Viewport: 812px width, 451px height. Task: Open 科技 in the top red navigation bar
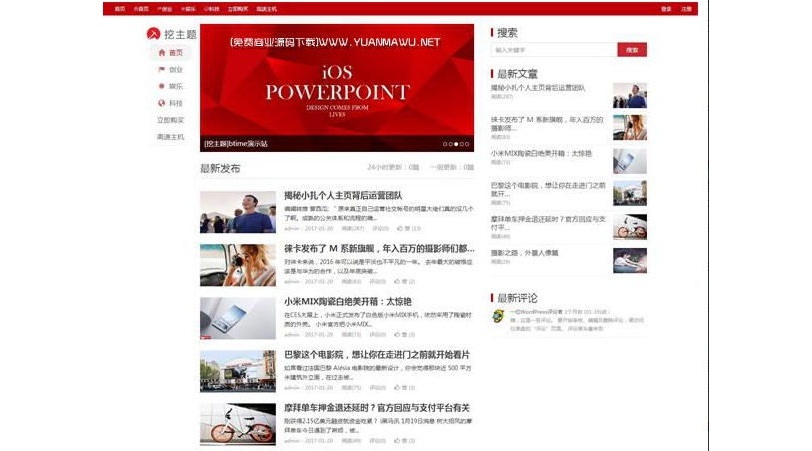pyautogui.click(x=212, y=9)
